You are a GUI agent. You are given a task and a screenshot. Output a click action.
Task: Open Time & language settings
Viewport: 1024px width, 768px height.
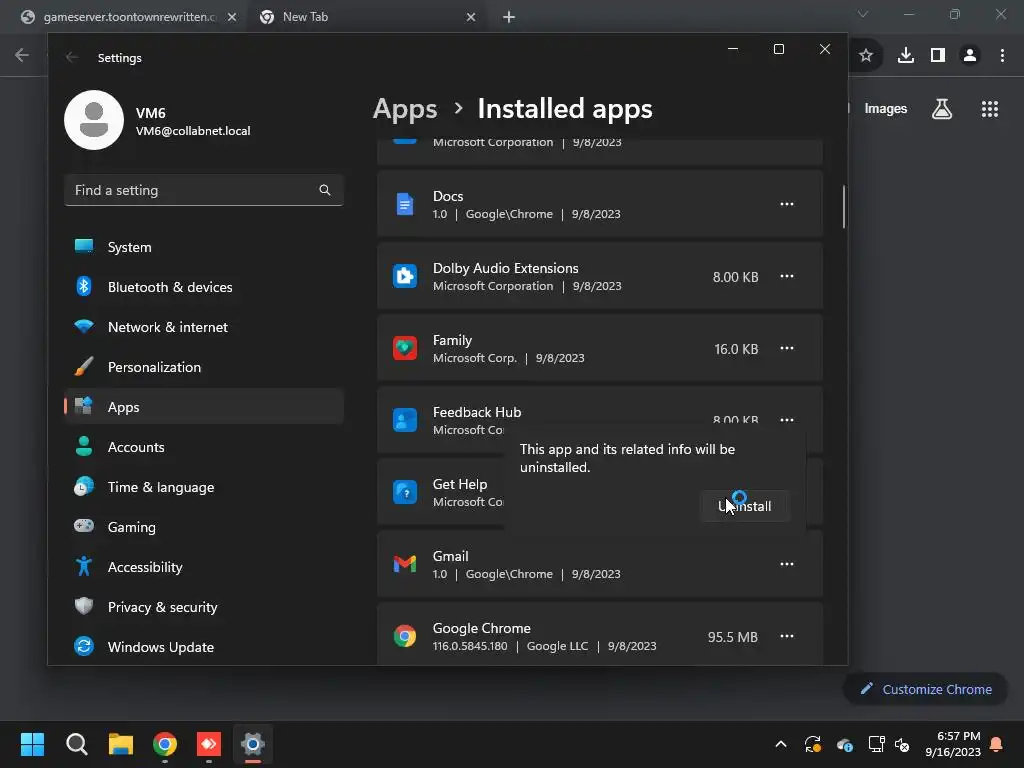[x=204, y=487]
